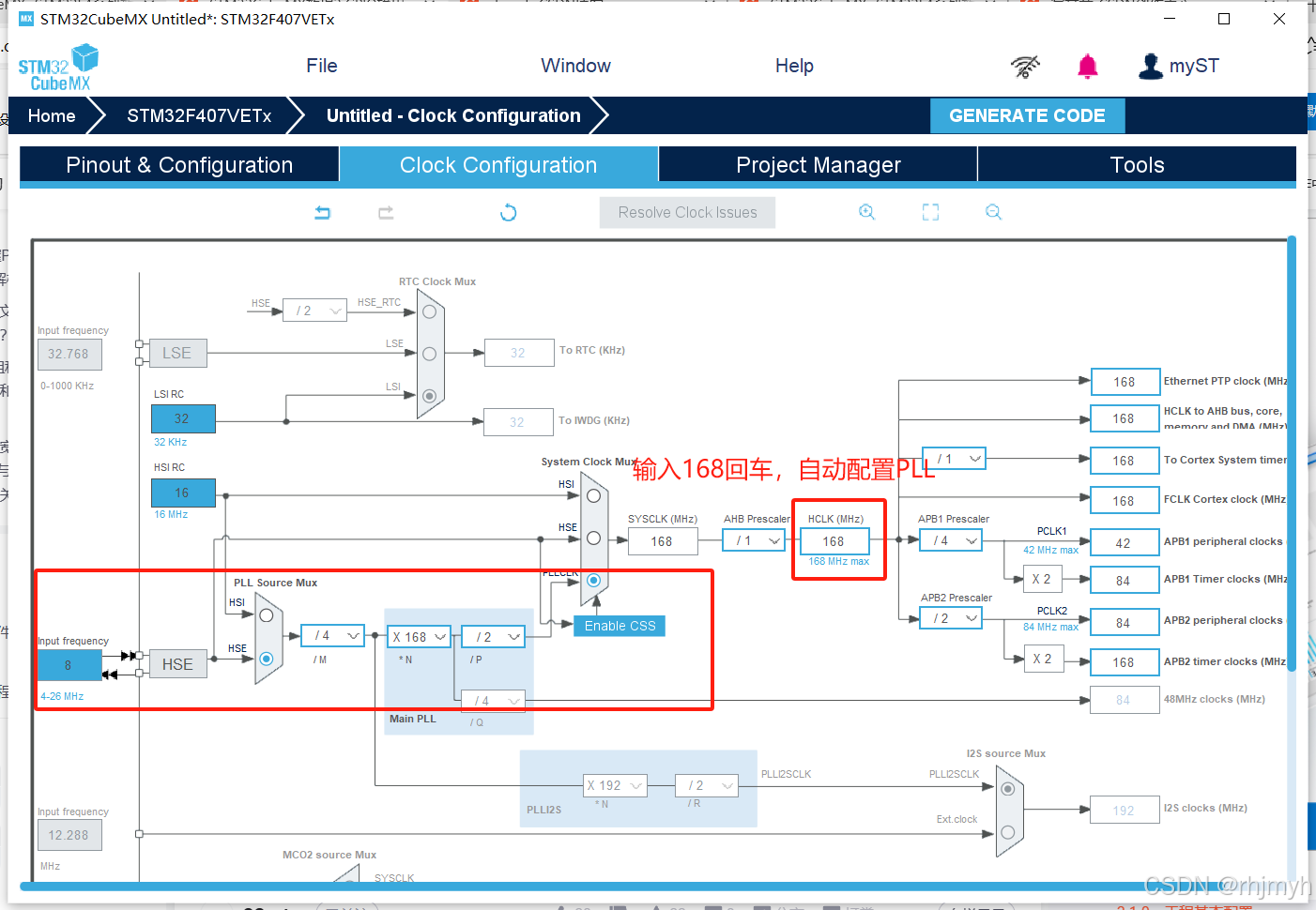Image resolution: width=1316 pixels, height=910 pixels.
Task: Enable CSS on the clock mux
Action: [x=619, y=625]
